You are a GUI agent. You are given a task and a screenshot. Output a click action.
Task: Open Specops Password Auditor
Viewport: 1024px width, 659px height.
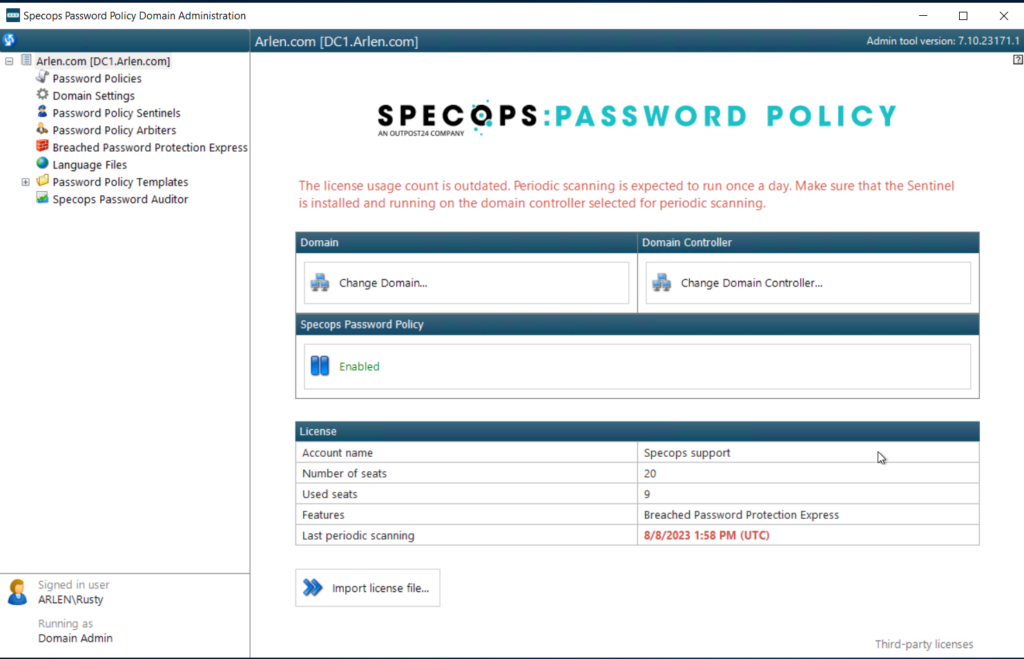[x=120, y=199]
